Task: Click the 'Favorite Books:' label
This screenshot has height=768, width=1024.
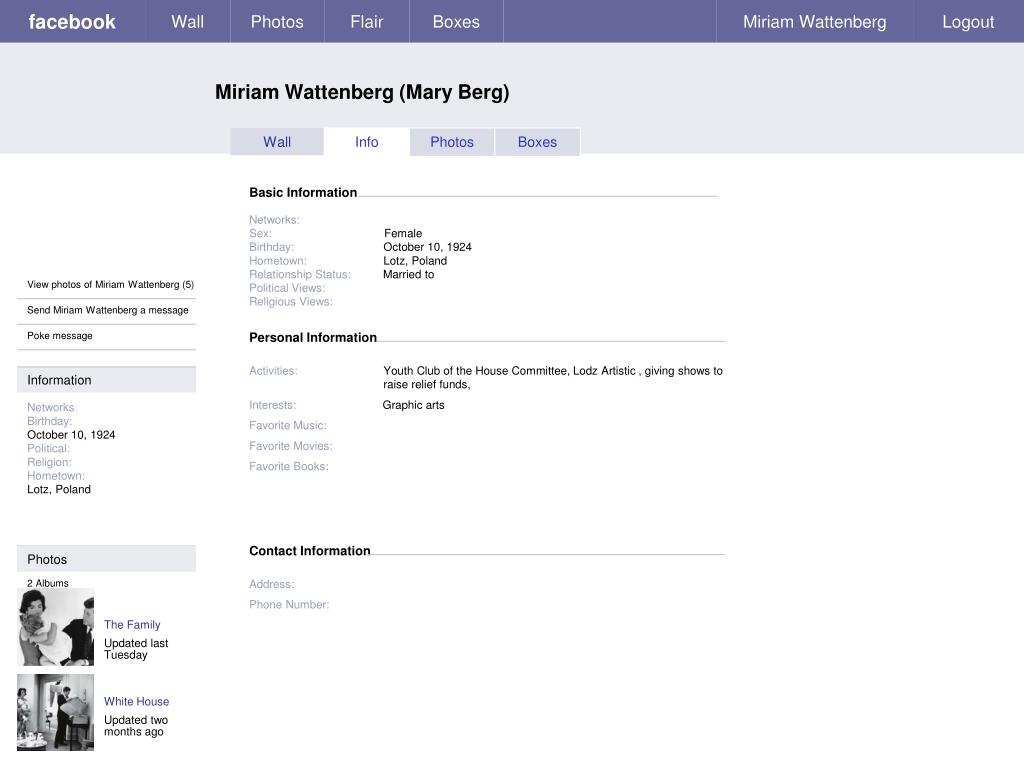Action: tap(289, 466)
